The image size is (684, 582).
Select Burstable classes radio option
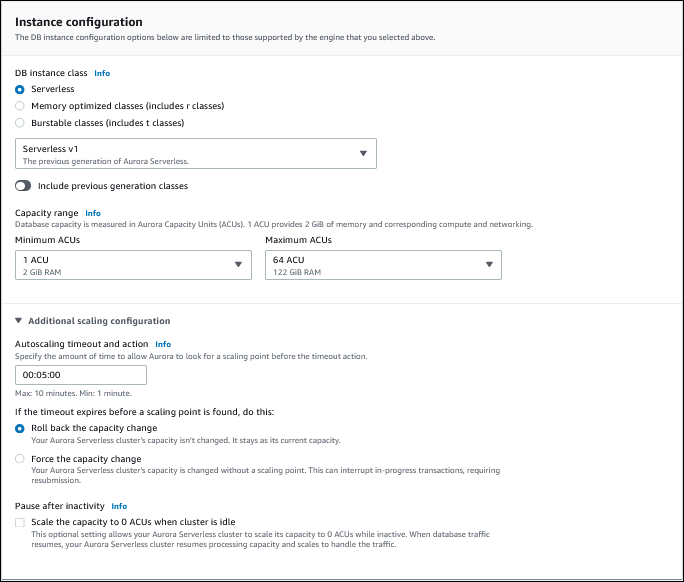(x=20, y=123)
